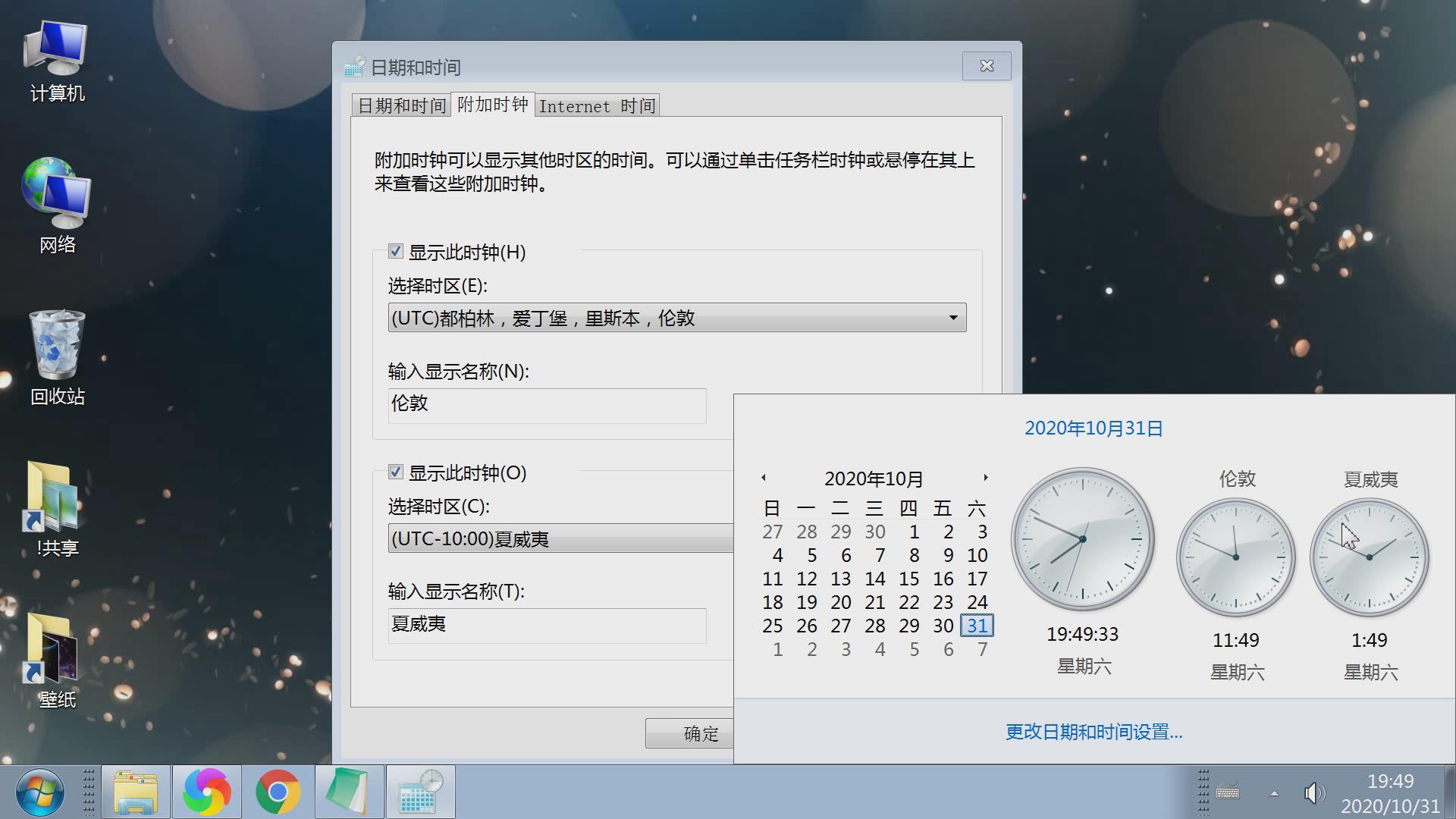This screenshot has width=1456, height=819.
Task: Launch the colorful pinwheel browser in taskbar
Action: pos(207,792)
